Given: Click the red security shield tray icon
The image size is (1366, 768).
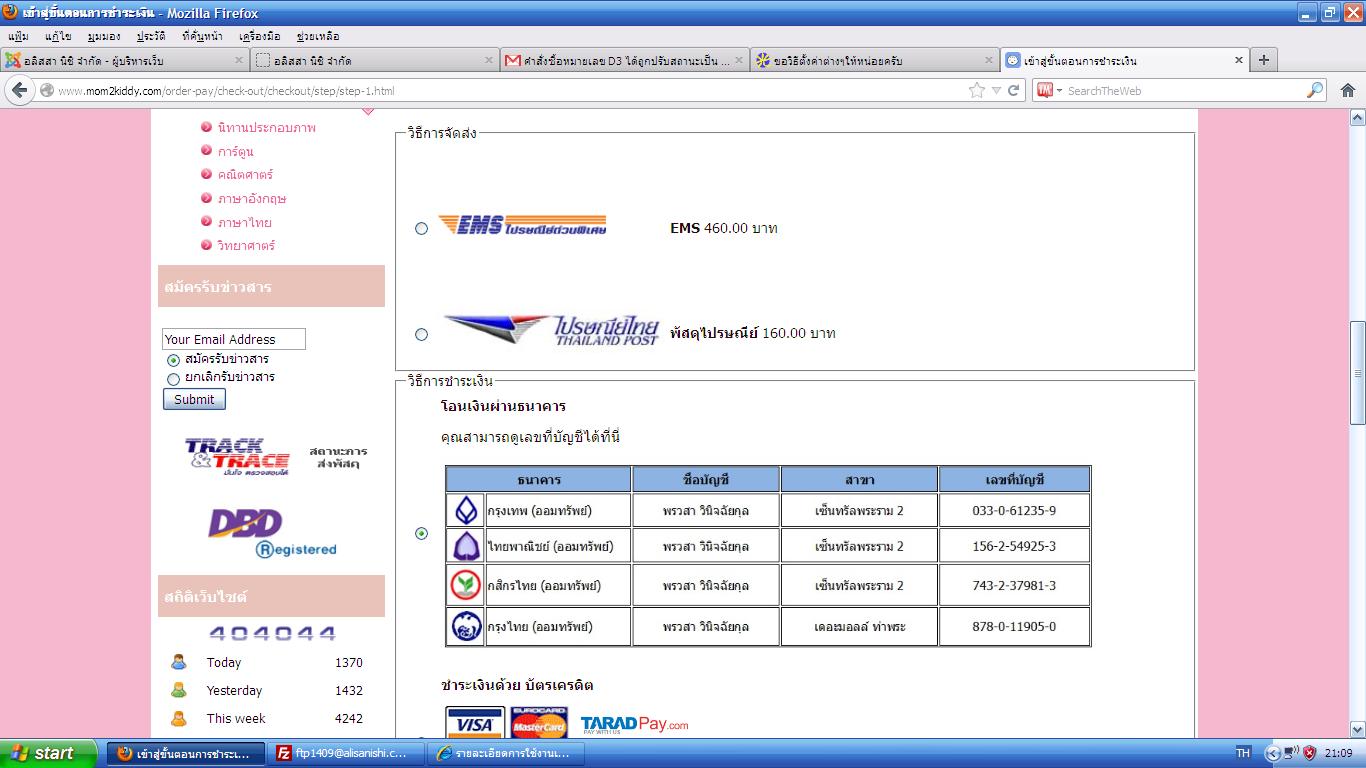Looking at the screenshot, I should [1309, 753].
